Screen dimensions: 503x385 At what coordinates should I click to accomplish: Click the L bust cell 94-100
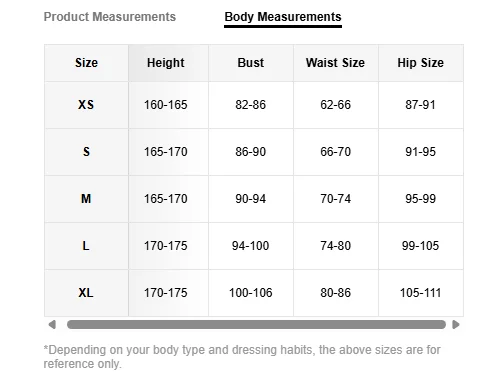pos(251,246)
